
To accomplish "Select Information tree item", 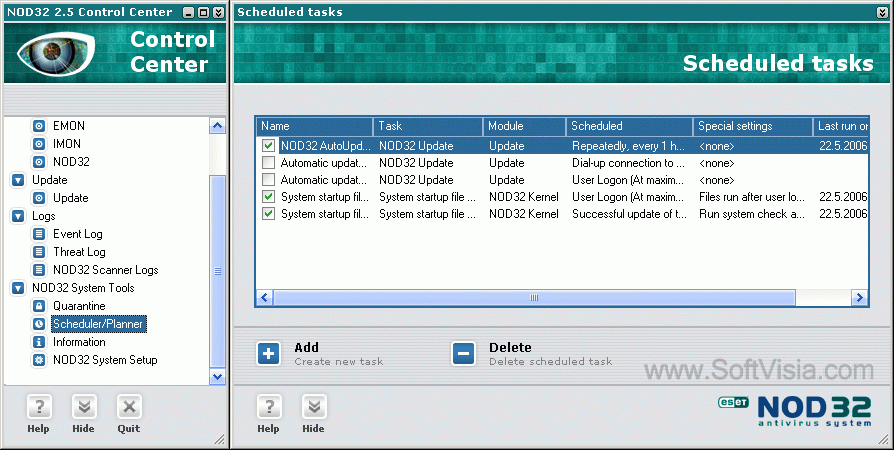I will point(79,342).
